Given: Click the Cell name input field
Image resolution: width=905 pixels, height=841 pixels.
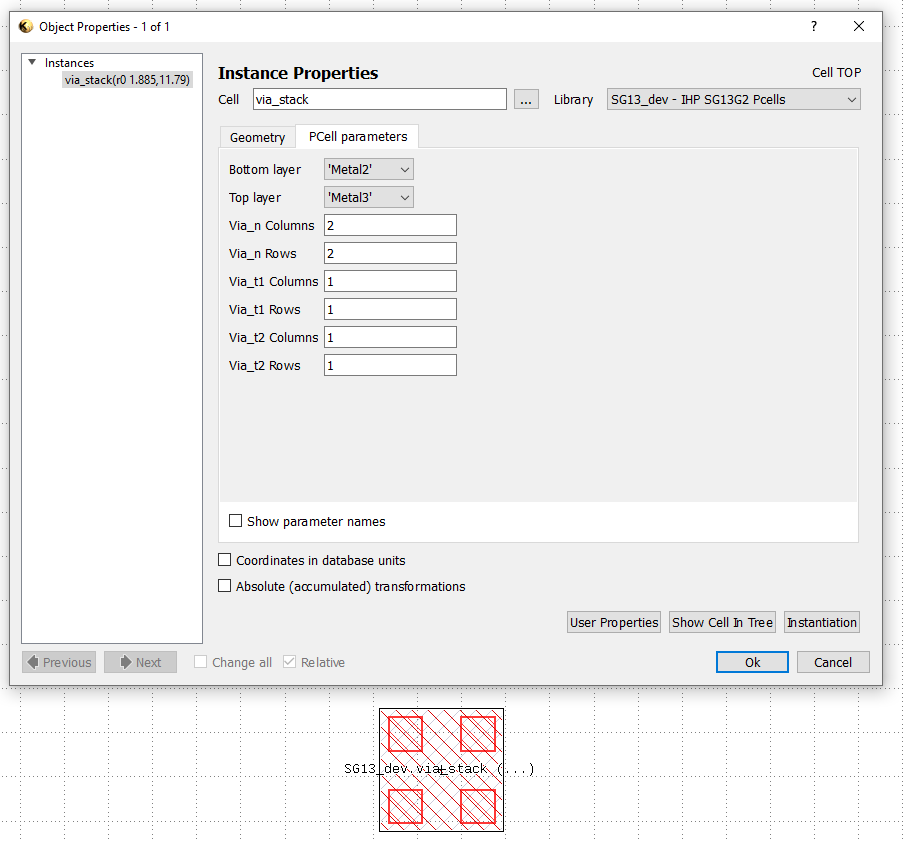Looking at the screenshot, I should point(380,99).
